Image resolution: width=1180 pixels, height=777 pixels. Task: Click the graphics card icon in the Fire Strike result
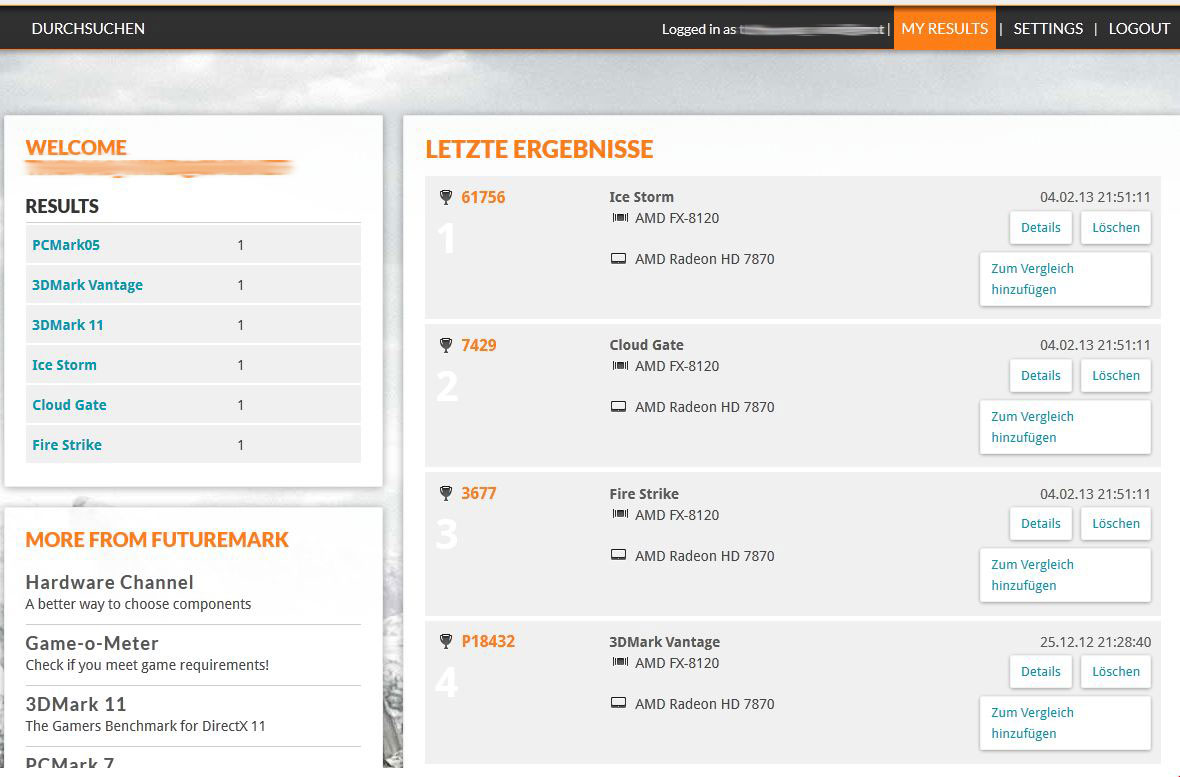click(619, 555)
